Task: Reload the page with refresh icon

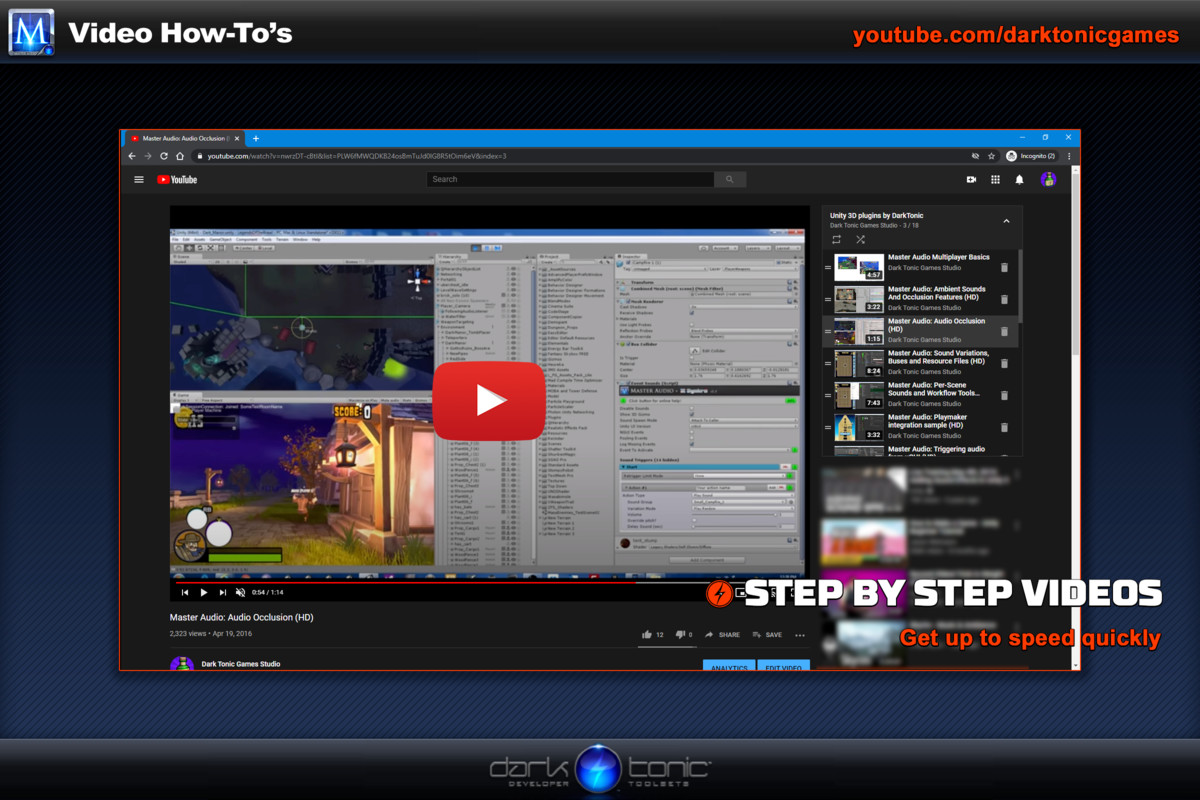Action: click(x=164, y=156)
